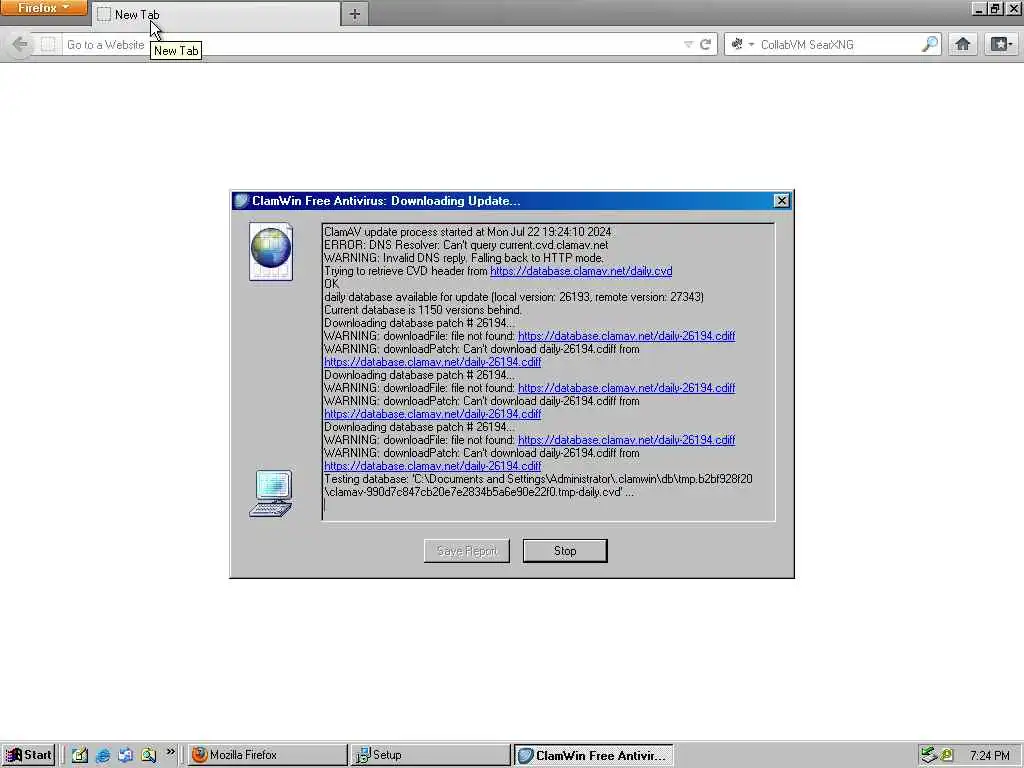This screenshot has width=1024, height=768.
Task: Click the magnifying glass search icon
Action: 930,44
